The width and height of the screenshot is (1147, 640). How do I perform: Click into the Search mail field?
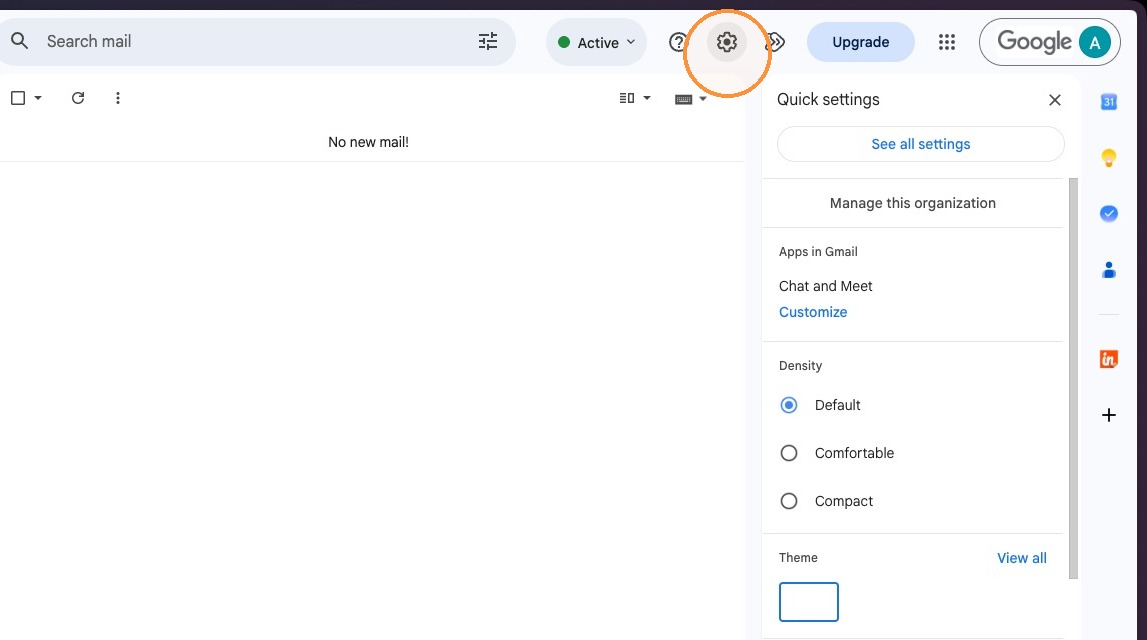point(256,42)
